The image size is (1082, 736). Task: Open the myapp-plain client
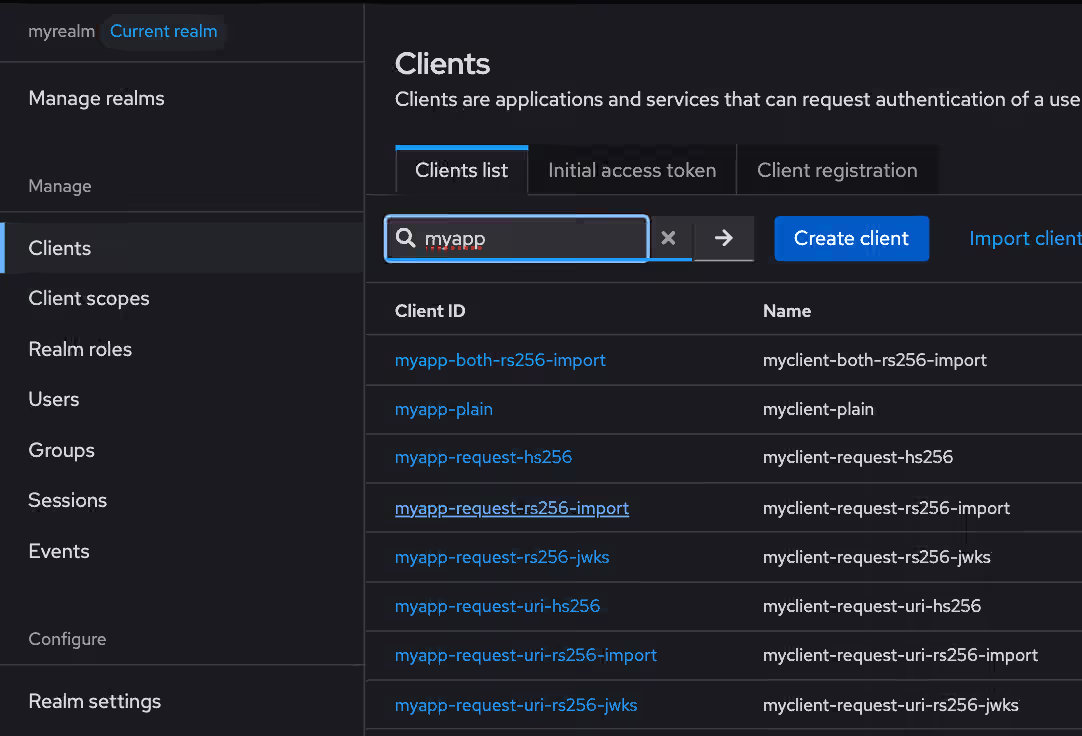(x=444, y=410)
